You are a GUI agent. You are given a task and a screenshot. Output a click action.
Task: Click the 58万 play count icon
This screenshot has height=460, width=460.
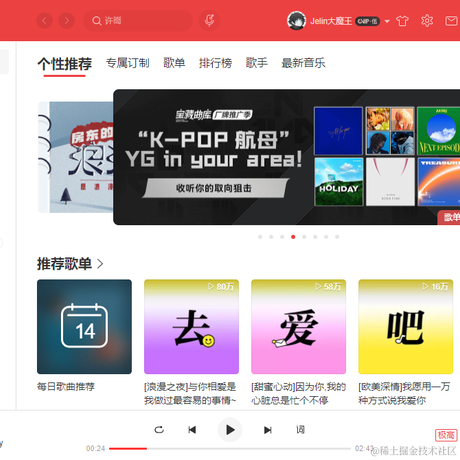(x=318, y=286)
